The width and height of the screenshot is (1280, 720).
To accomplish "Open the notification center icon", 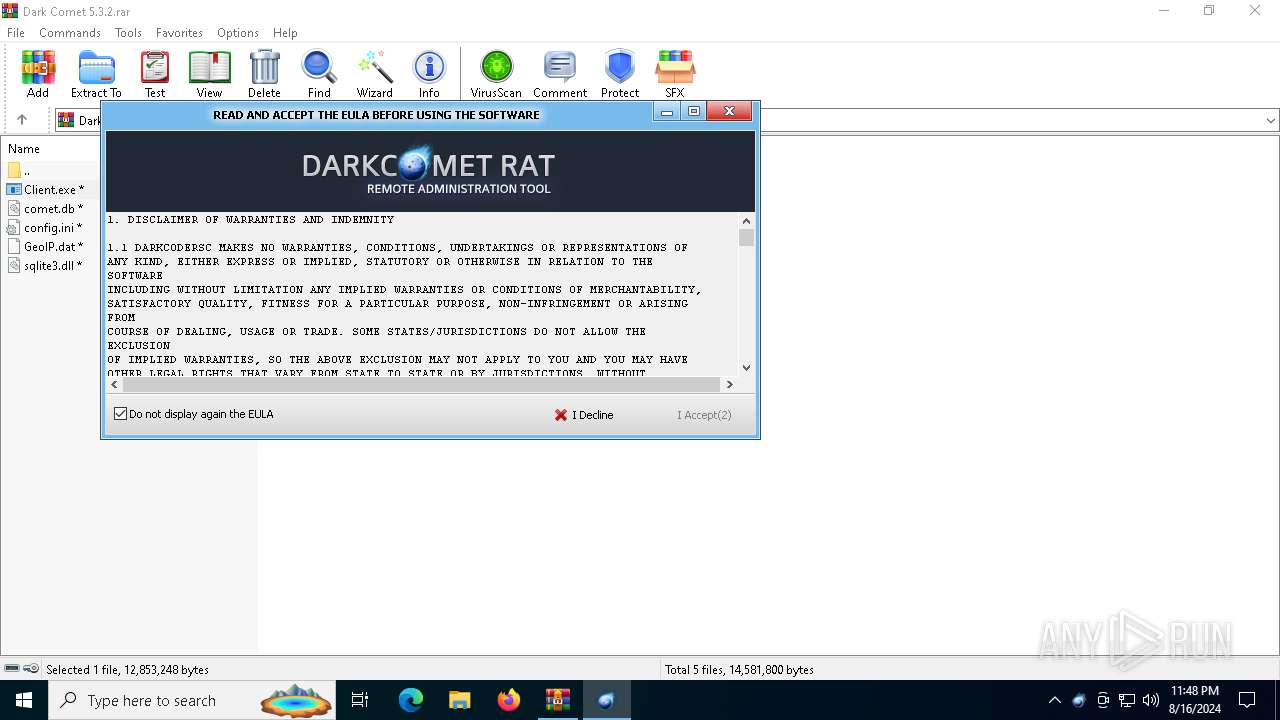I will (x=1247, y=700).
